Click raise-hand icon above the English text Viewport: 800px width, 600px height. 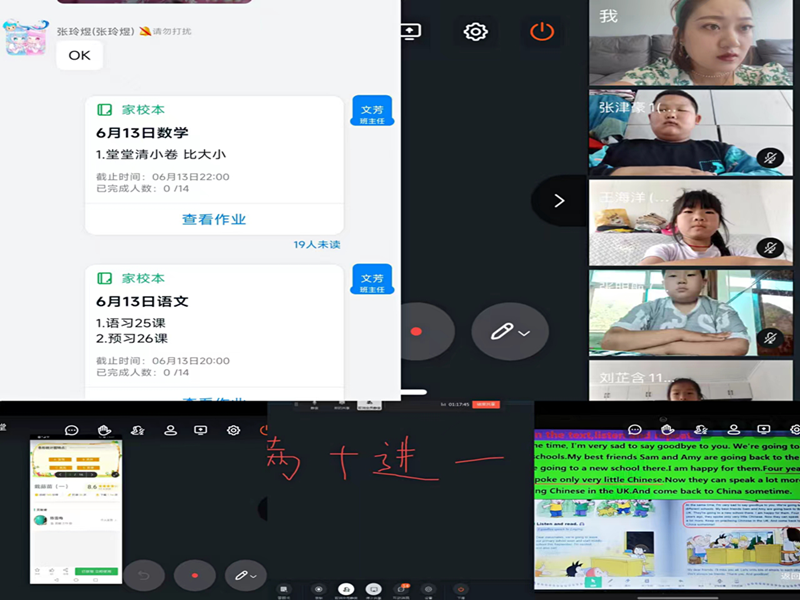[667, 430]
